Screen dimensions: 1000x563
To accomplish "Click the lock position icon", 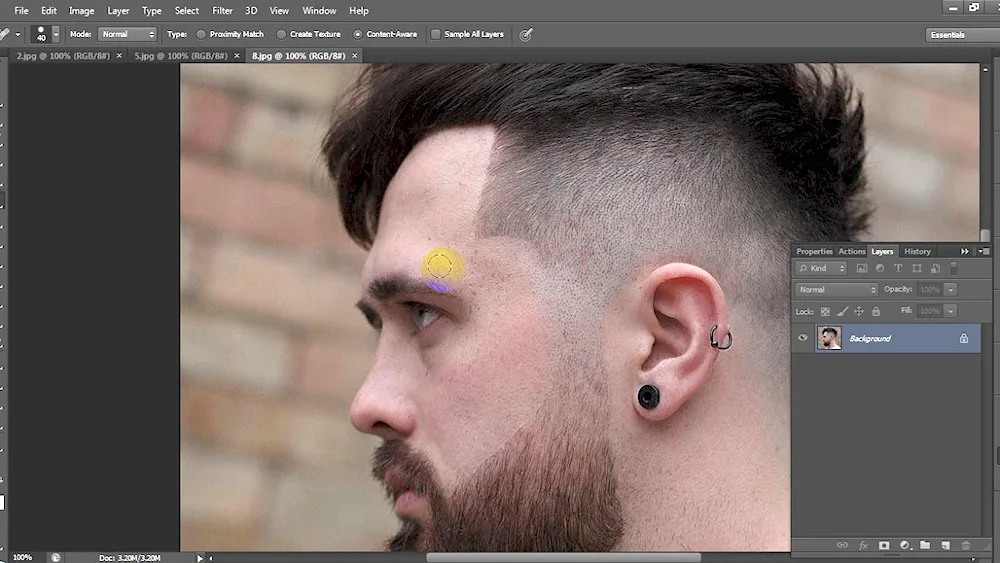I will [858, 311].
